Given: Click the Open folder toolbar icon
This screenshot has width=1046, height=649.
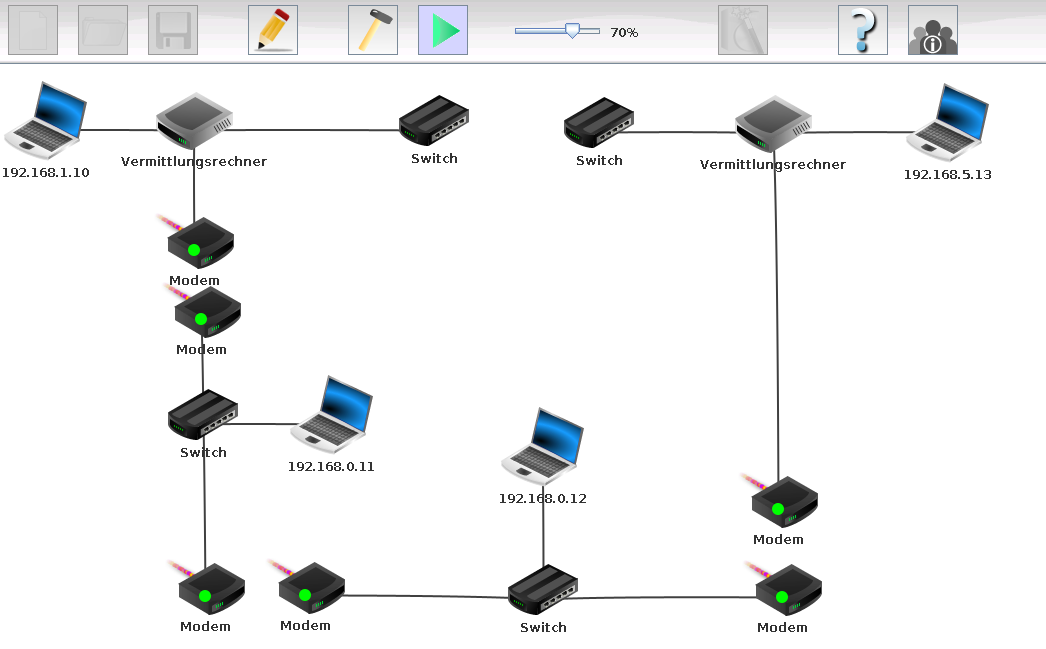Looking at the screenshot, I should [x=103, y=30].
